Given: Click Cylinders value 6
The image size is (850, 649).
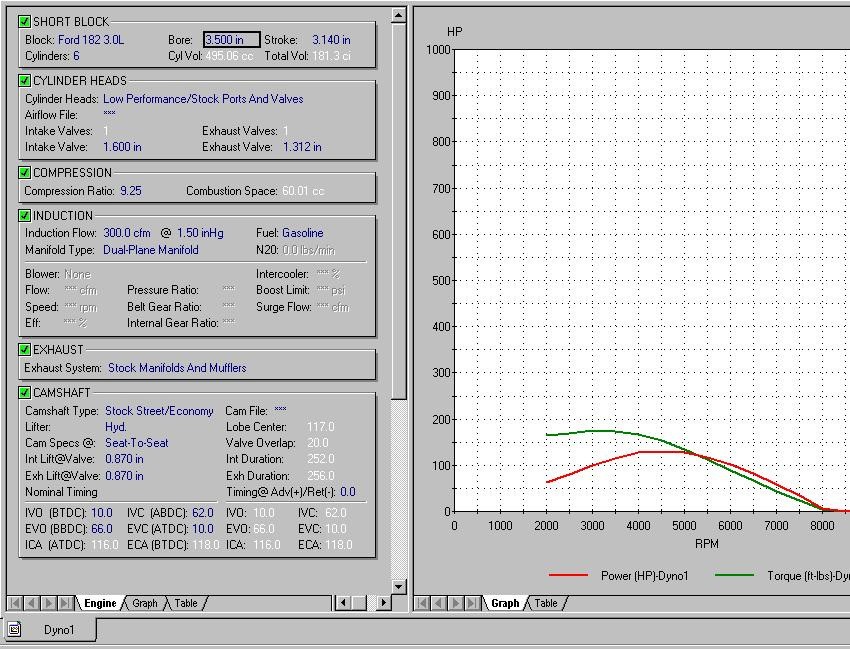Looking at the screenshot, I should (x=76, y=56).
